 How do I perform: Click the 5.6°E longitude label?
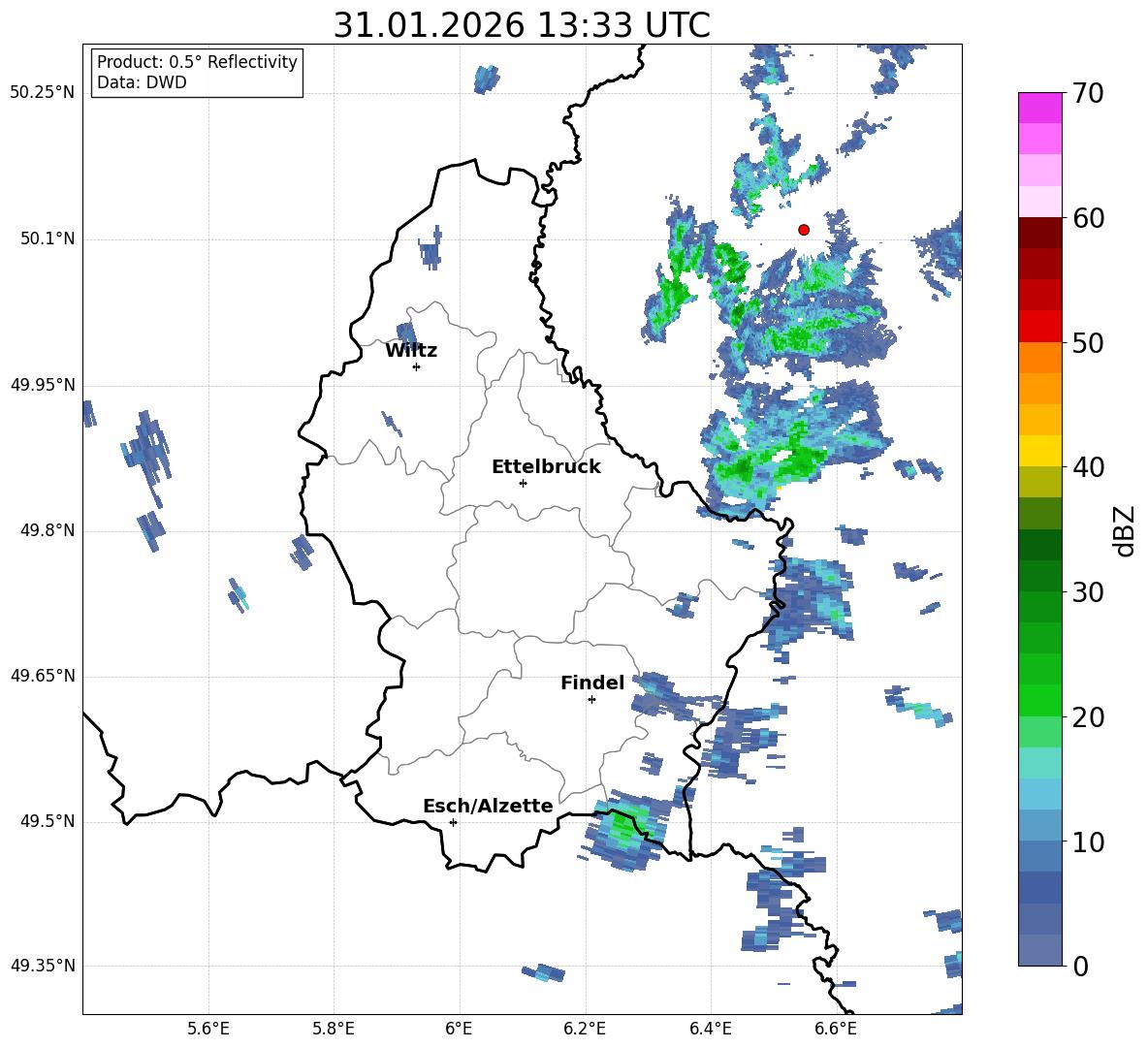208,1029
